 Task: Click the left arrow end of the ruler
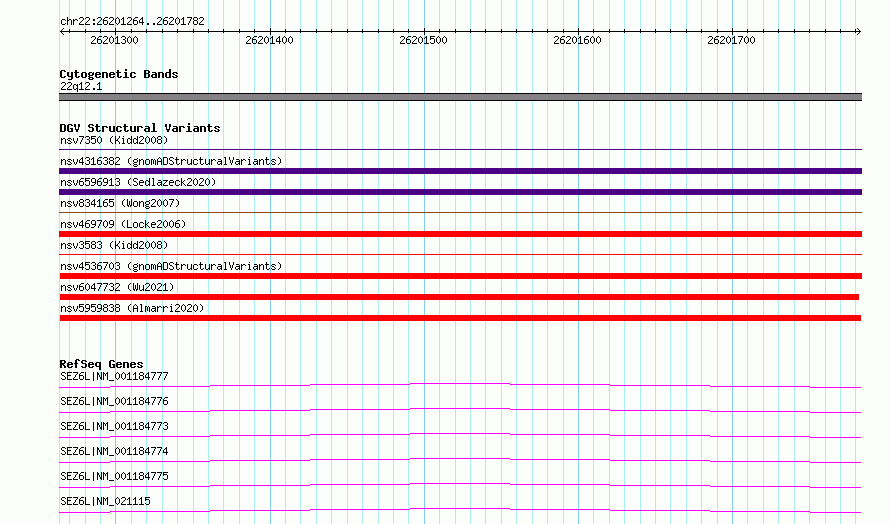click(x=62, y=32)
